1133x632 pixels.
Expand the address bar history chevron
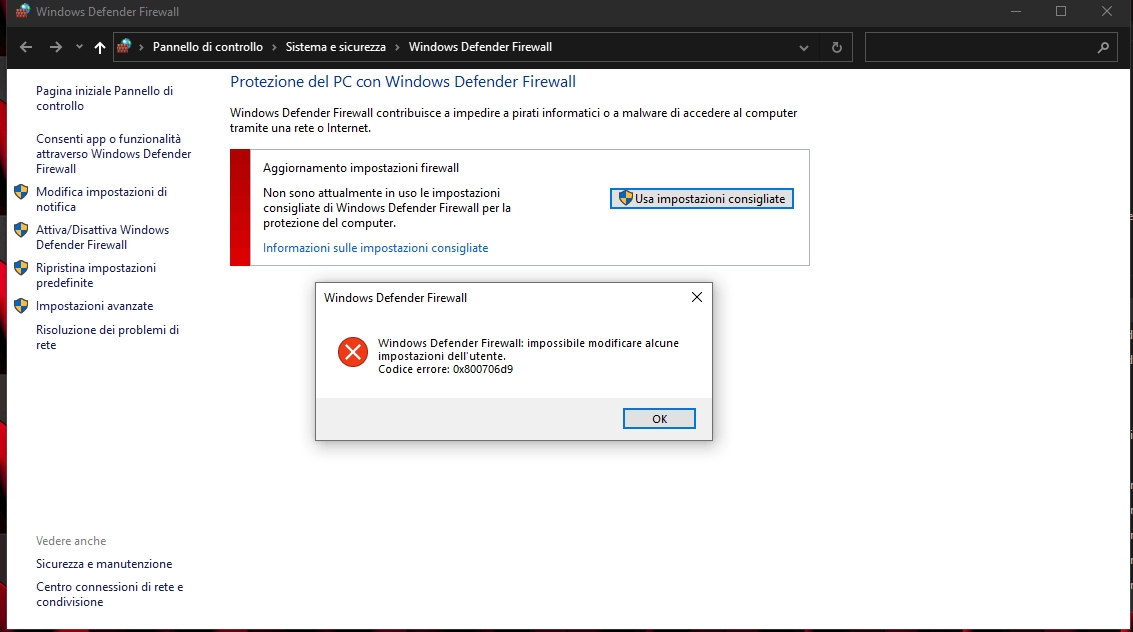[804, 48]
